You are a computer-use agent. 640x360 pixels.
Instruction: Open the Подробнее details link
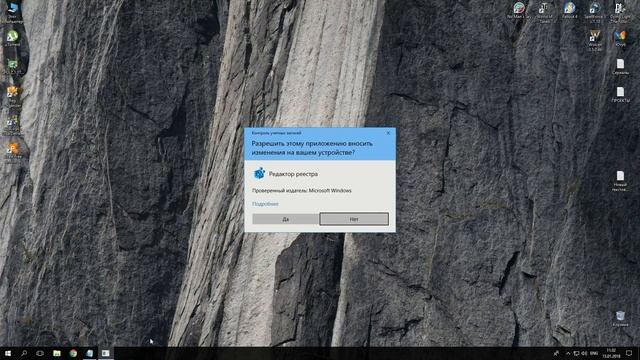pyautogui.click(x=265, y=204)
